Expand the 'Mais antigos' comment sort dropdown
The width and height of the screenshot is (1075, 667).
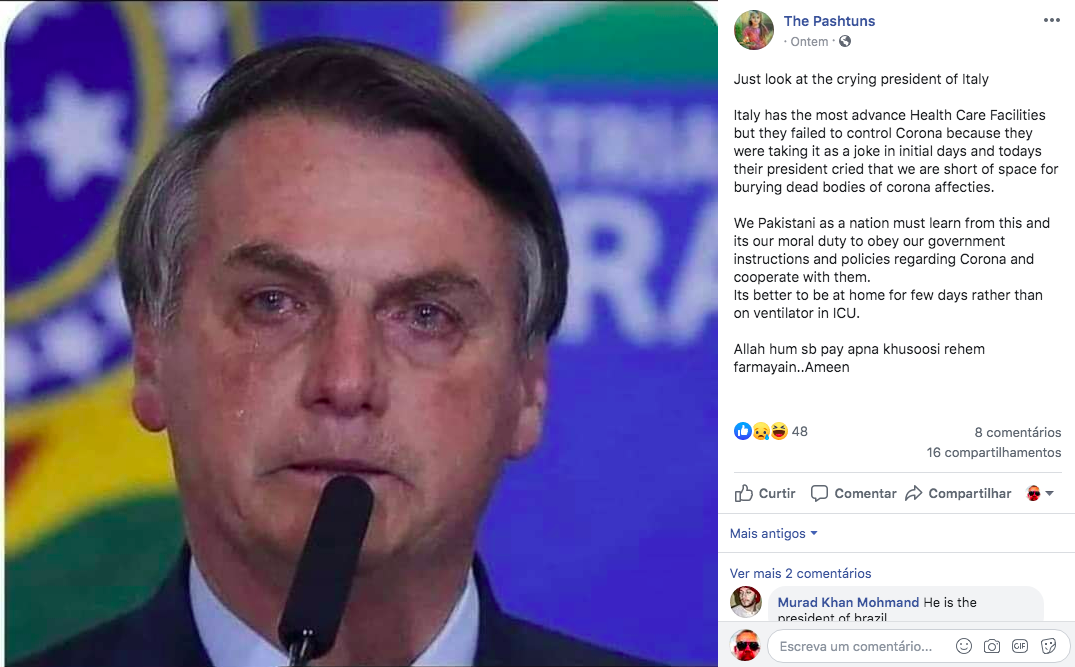[773, 533]
